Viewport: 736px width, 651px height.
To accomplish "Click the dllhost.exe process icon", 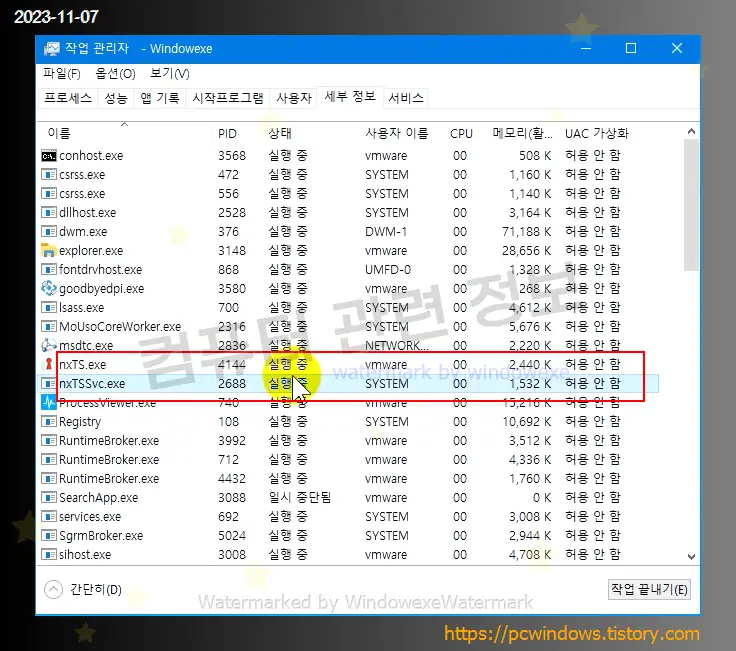I will [48, 213].
